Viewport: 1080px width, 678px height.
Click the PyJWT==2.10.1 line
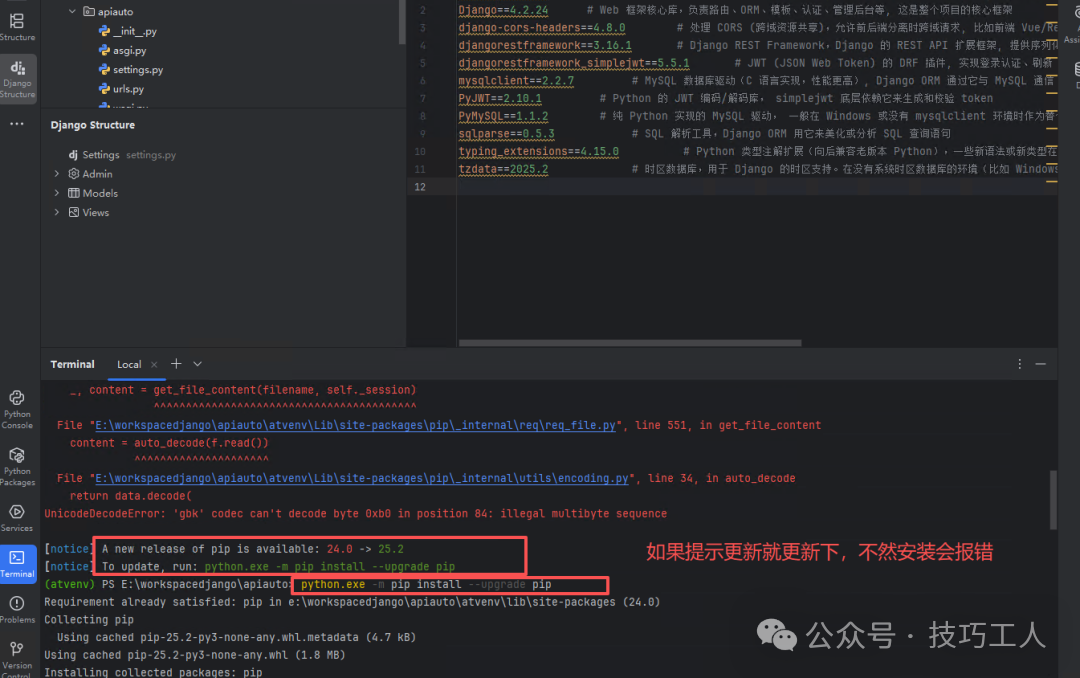pos(500,99)
